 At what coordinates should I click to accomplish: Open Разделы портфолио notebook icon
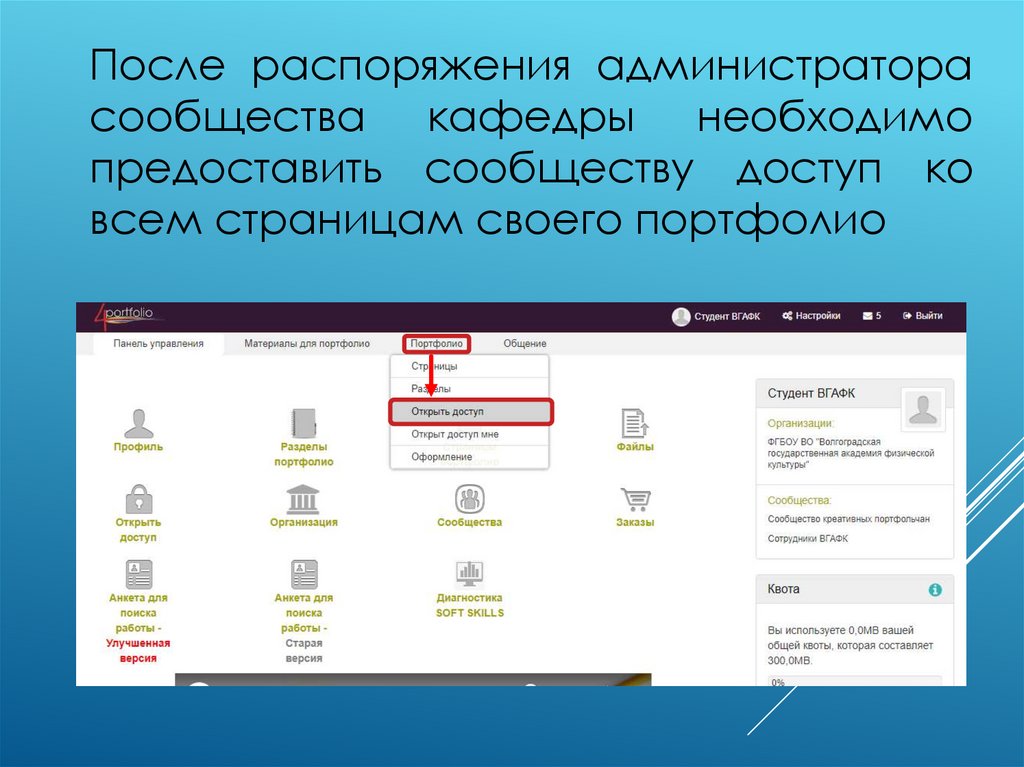coord(304,423)
